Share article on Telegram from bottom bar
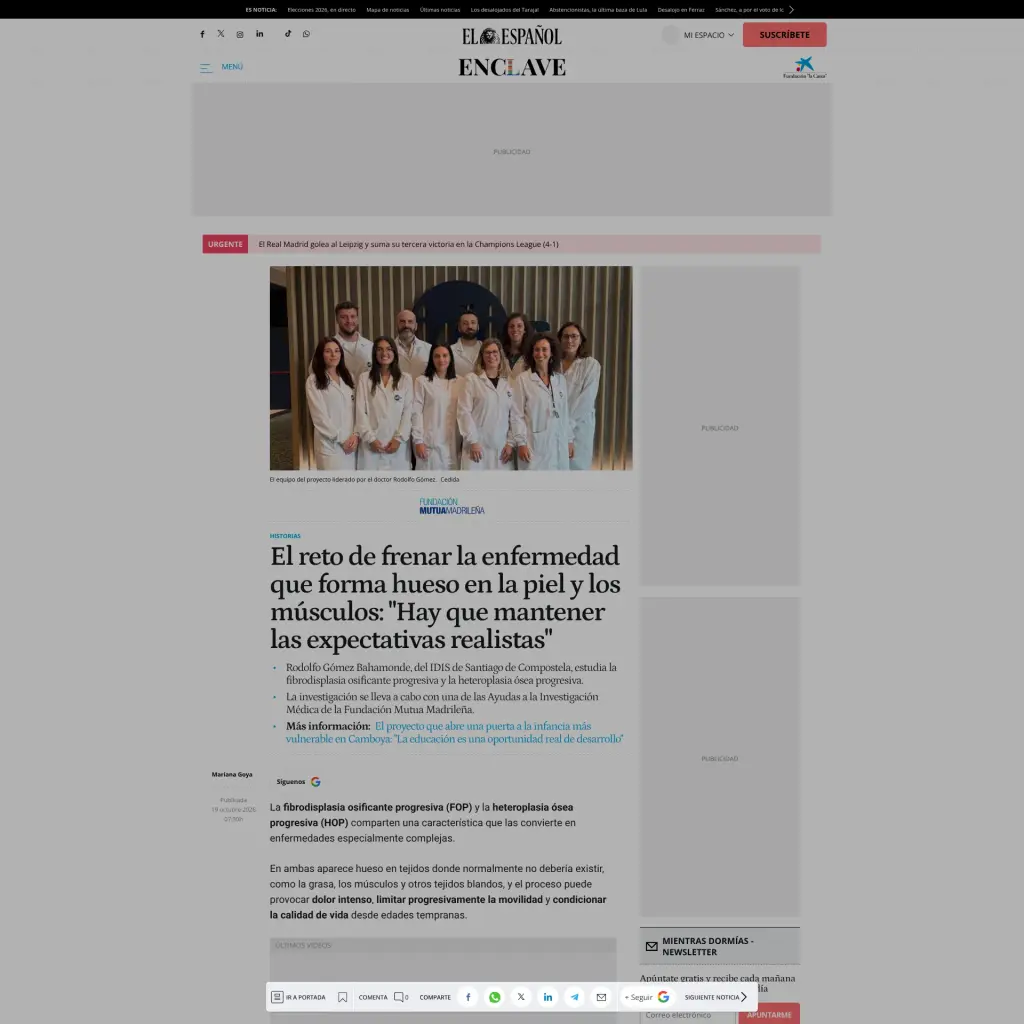1024x1024 pixels. (575, 997)
